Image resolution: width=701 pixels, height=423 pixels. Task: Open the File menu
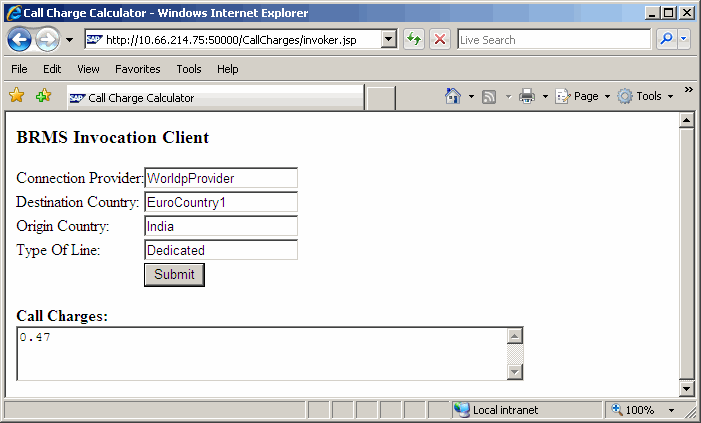pos(20,69)
